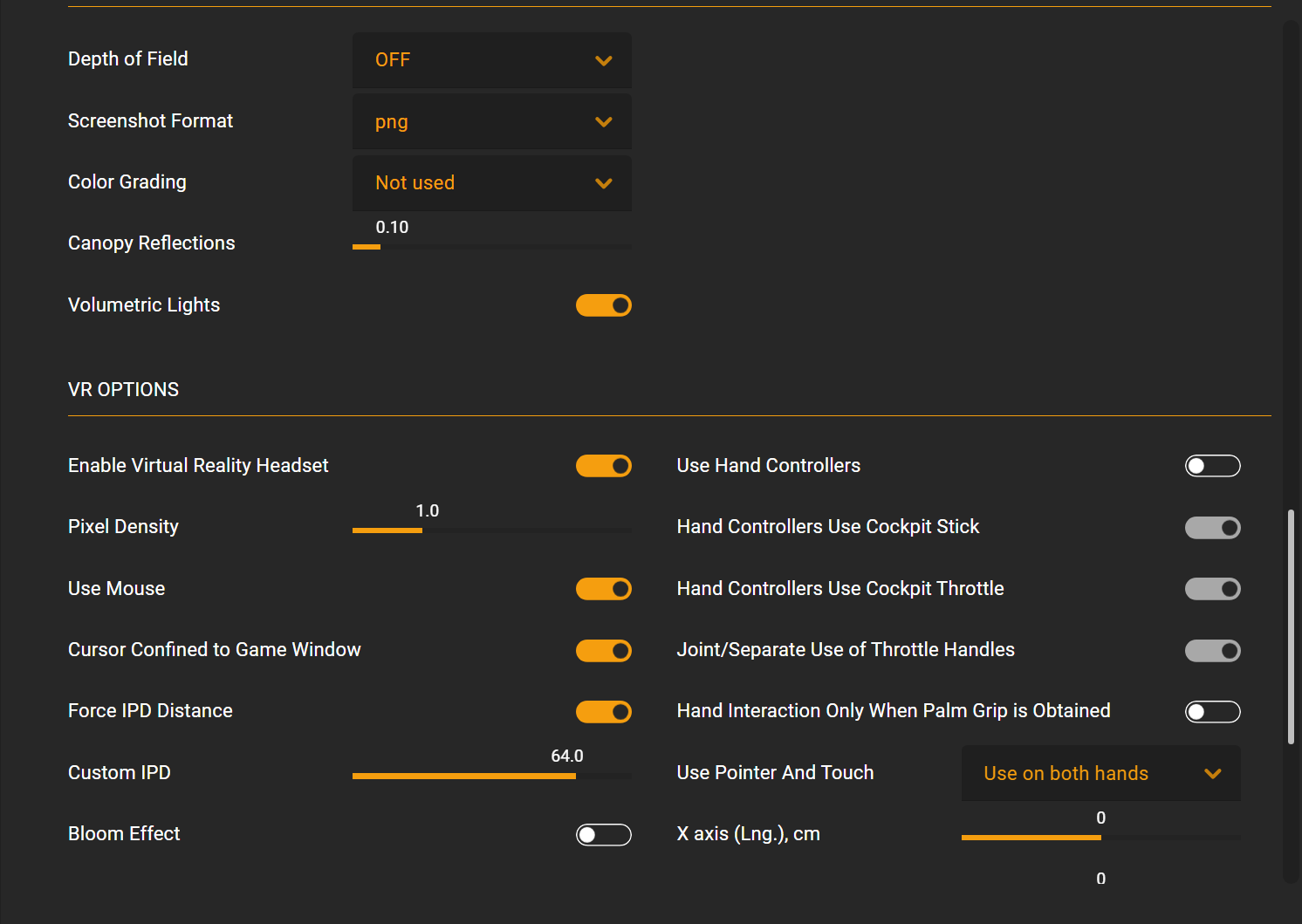
Task: Expand Screenshot Format png dropdown
Action: [x=491, y=122]
